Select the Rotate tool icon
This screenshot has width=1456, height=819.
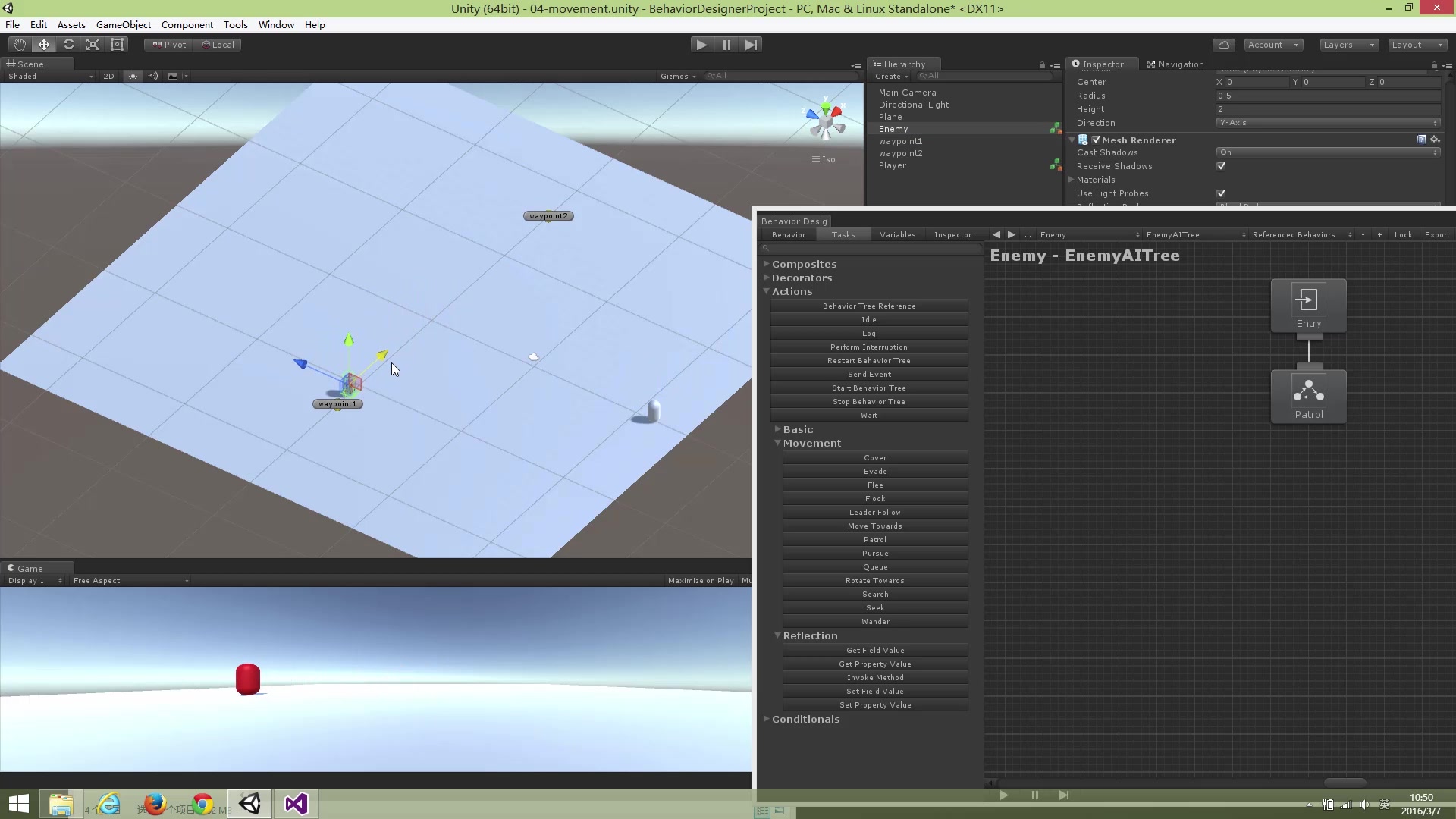pos(68,45)
